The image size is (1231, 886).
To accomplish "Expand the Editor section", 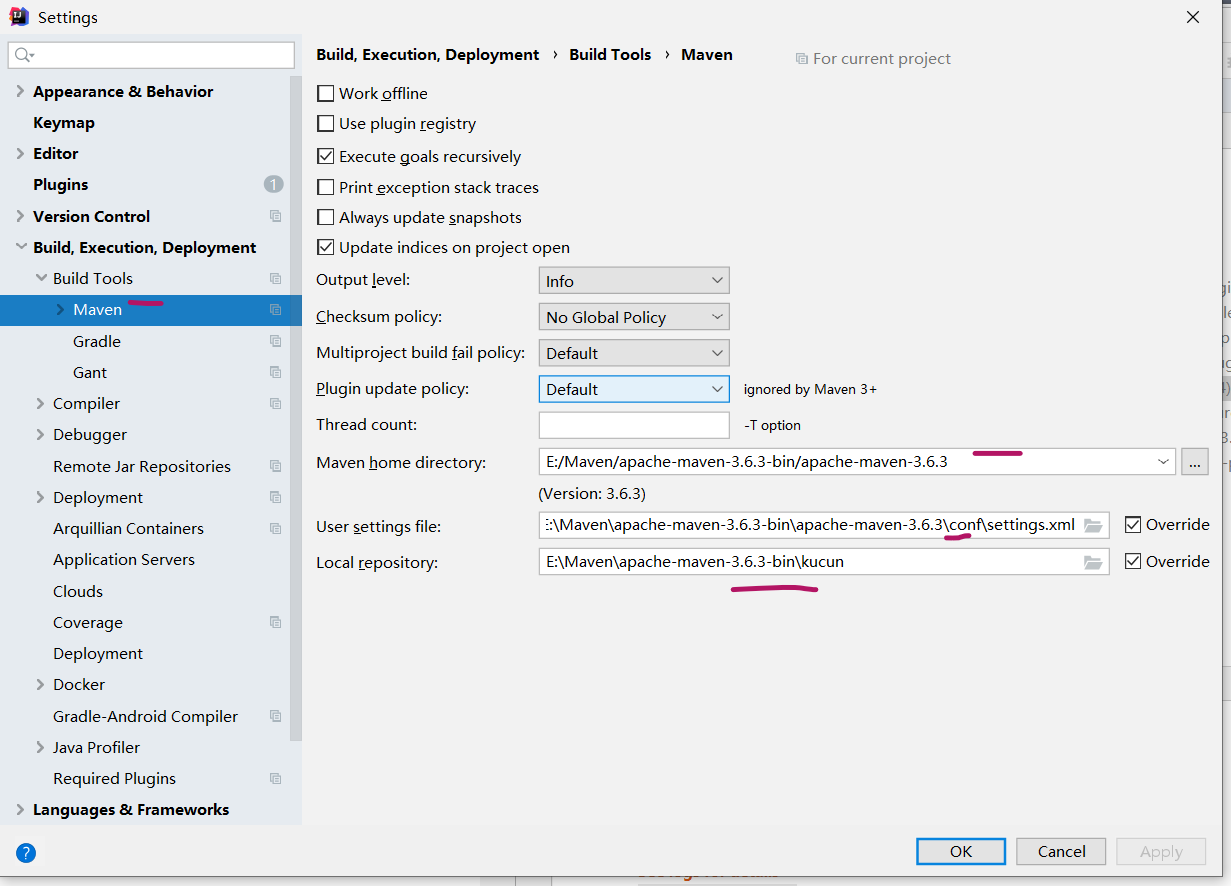I will pos(20,153).
